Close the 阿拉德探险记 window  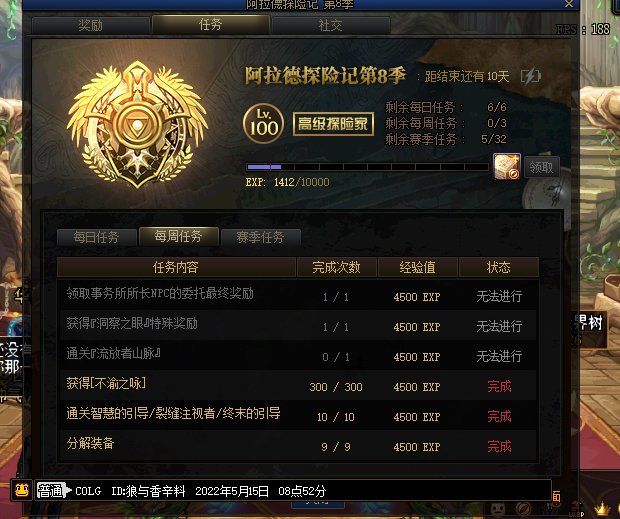pos(569,4)
